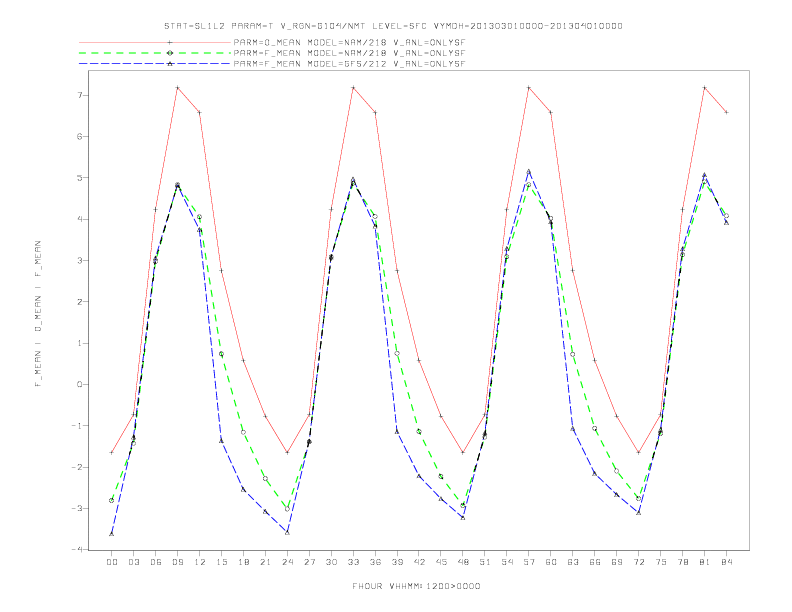Click the green dashed legend line sample
The width and height of the screenshot is (792, 612).
click(x=155, y=53)
